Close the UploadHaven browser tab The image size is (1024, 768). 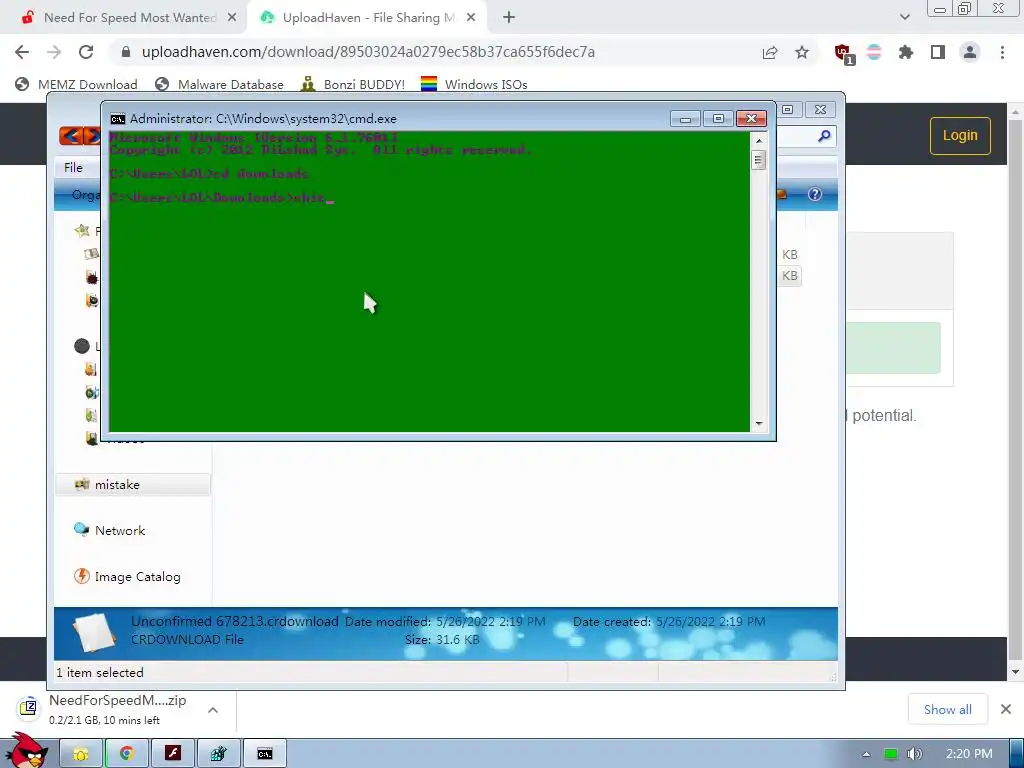(x=471, y=18)
